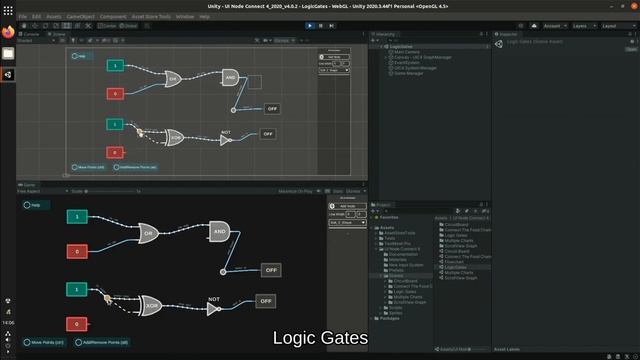Click the cloud services icon
The image size is (640, 360).
pos(534,26)
